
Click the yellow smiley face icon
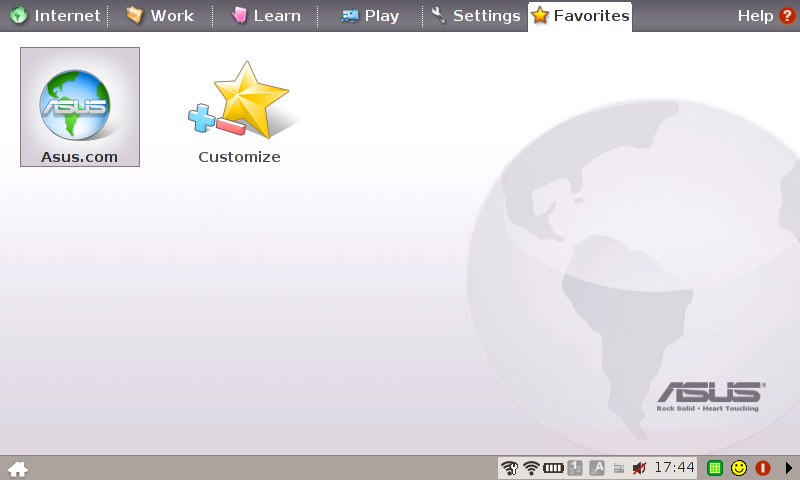739,468
